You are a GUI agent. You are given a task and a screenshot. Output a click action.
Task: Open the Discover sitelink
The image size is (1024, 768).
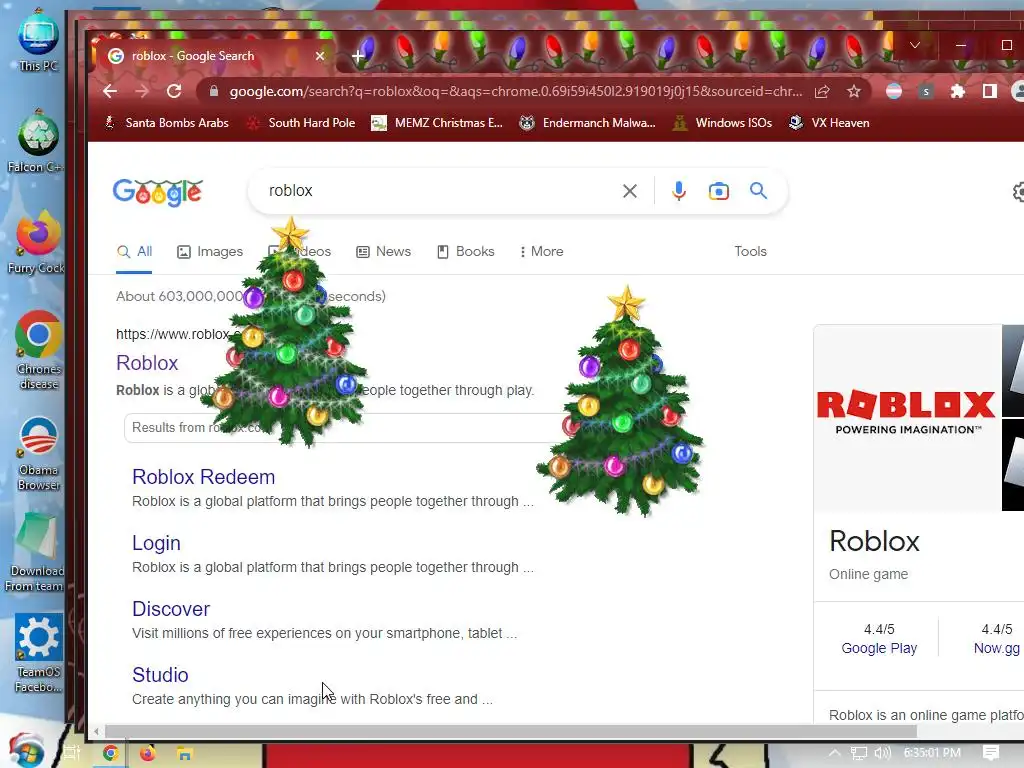(x=170, y=609)
